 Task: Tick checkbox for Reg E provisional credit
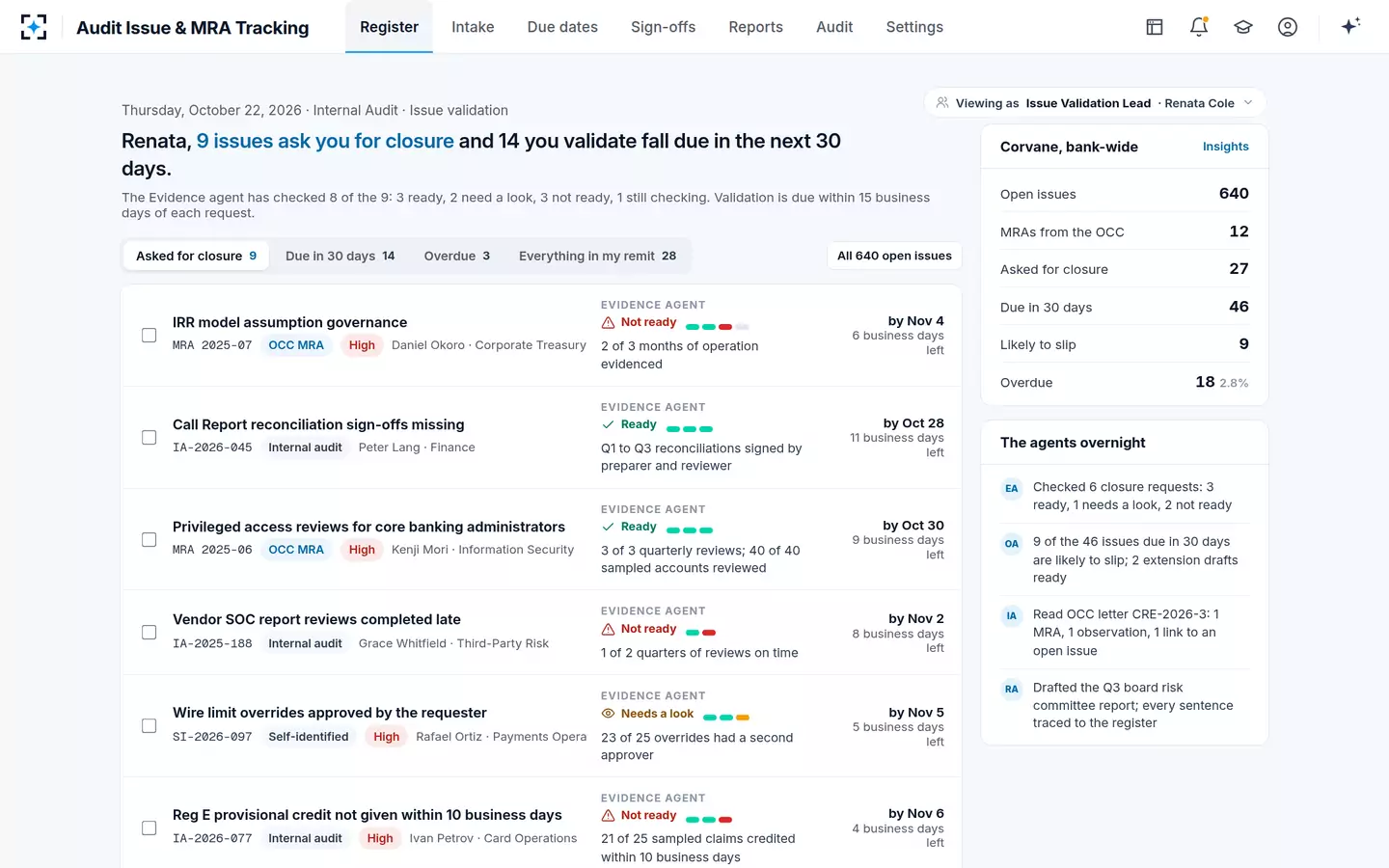click(149, 827)
